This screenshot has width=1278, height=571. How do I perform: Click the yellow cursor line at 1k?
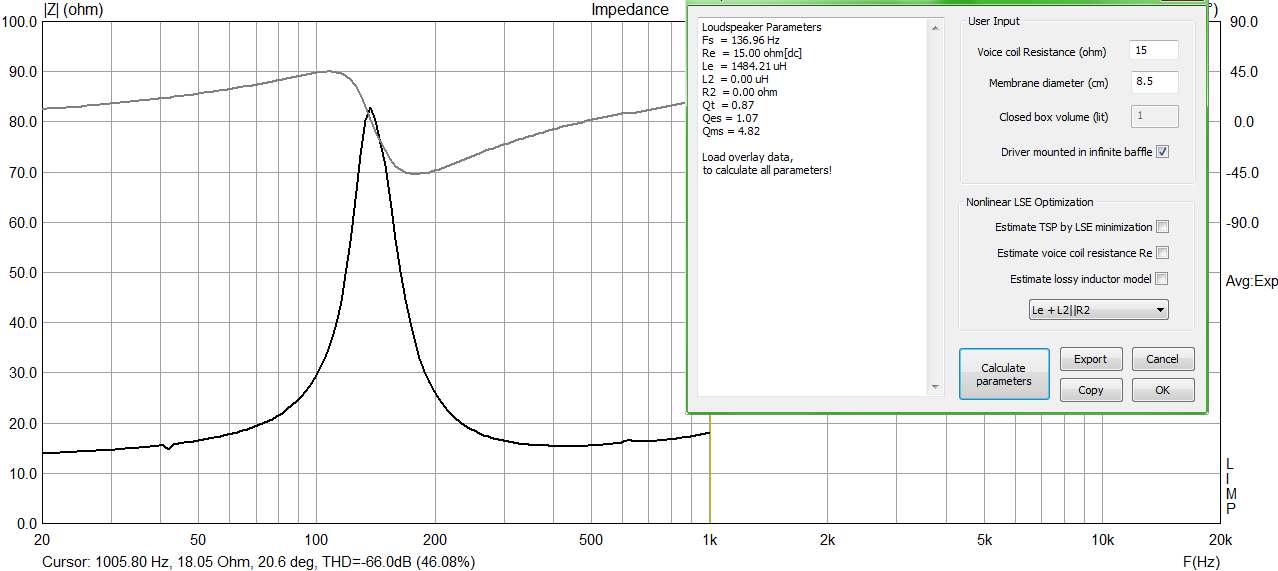tap(710, 470)
